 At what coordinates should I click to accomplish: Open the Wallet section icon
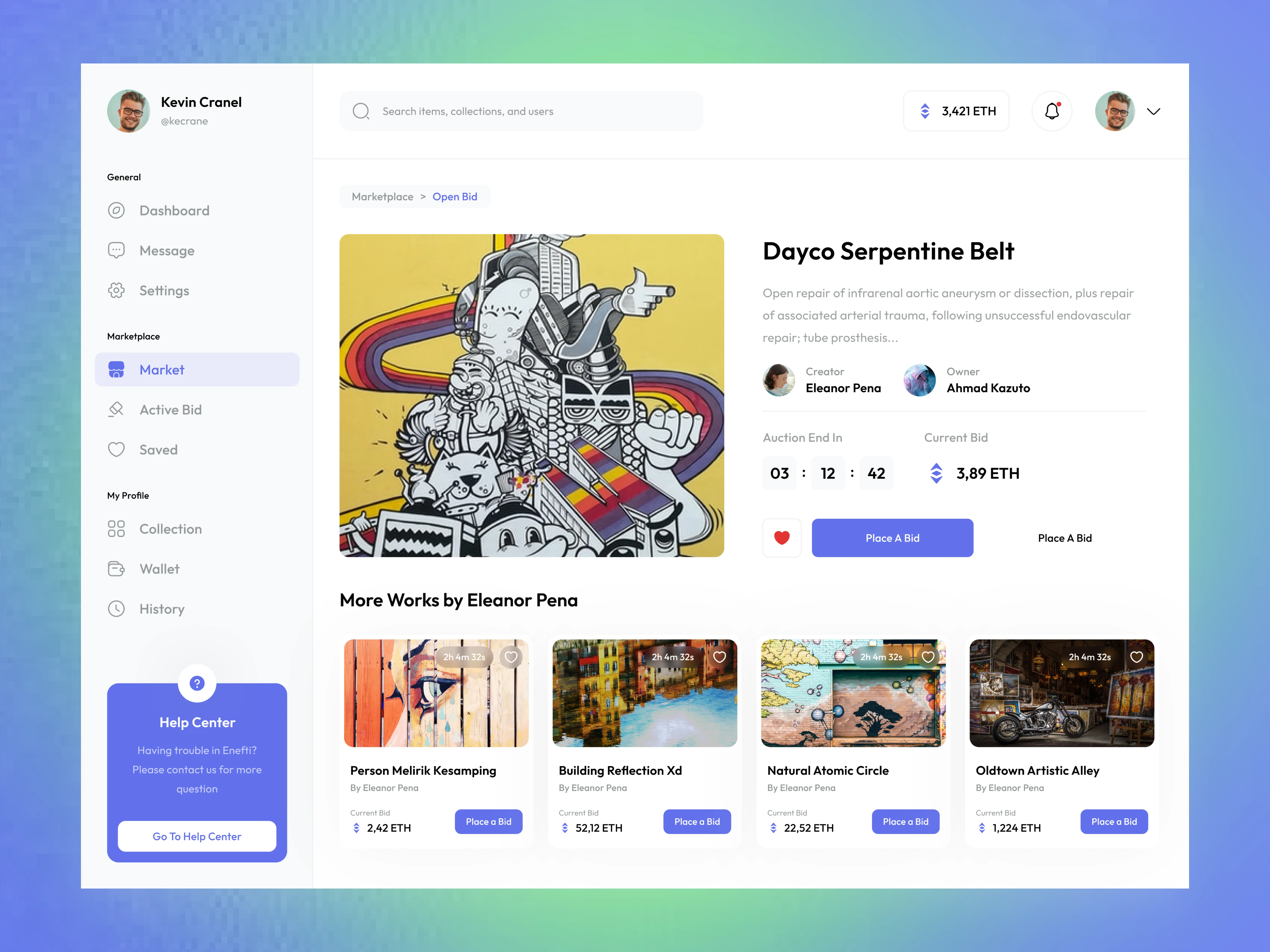pyautogui.click(x=116, y=569)
